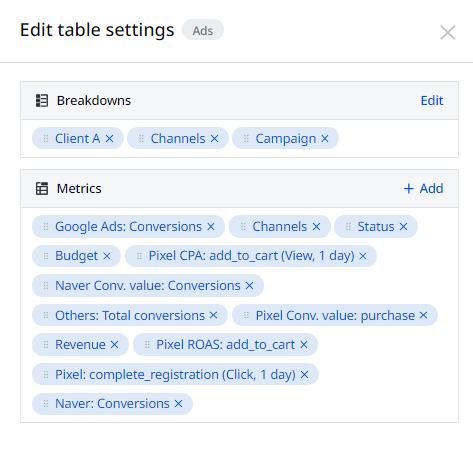Viewport: 473px width, 456px height.
Task: Select Pixel CPA: add_to_cart (View, 1 day) label
Action: coord(252,256)
